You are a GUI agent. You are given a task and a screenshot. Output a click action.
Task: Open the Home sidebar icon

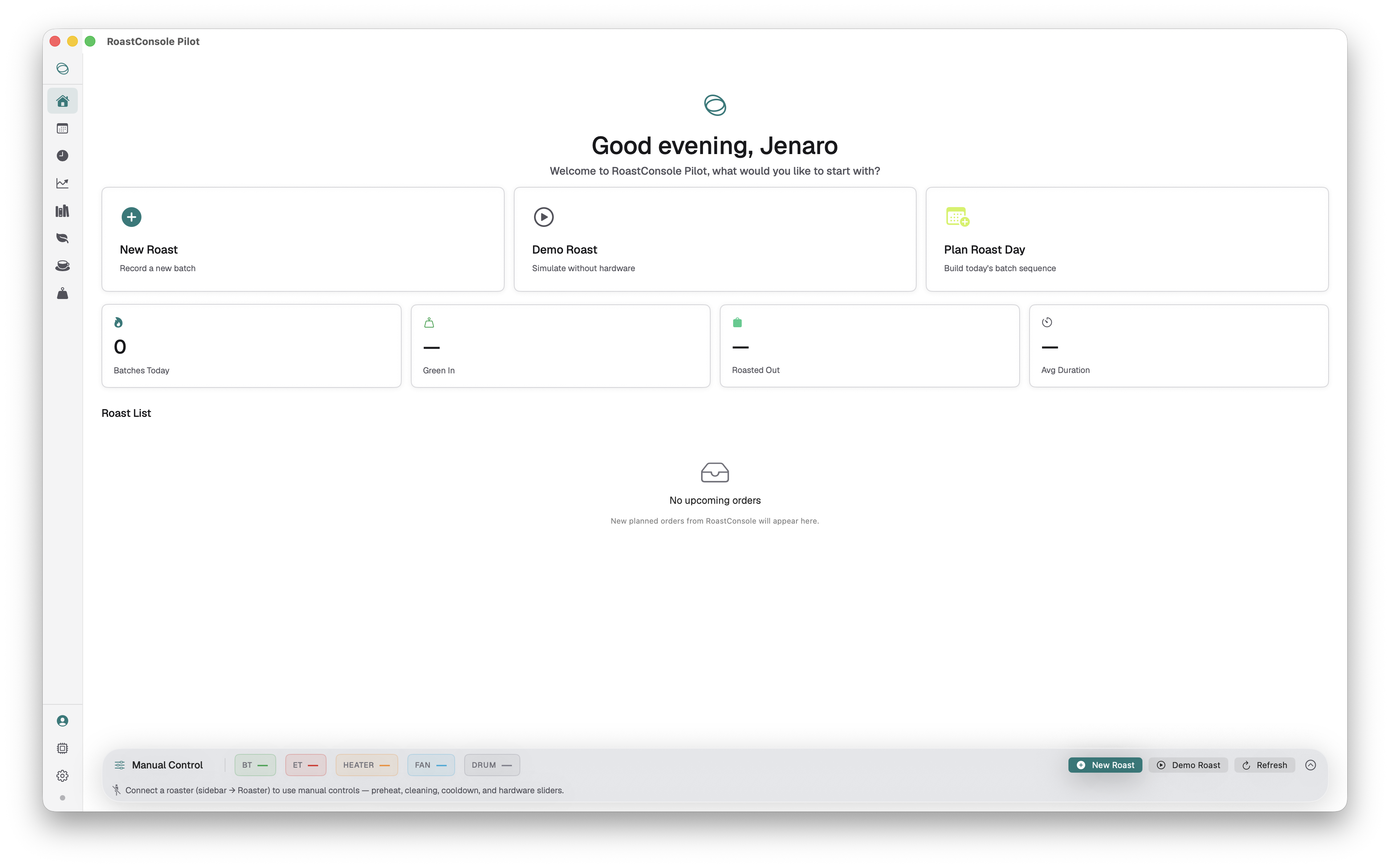(x=63, y=101)
